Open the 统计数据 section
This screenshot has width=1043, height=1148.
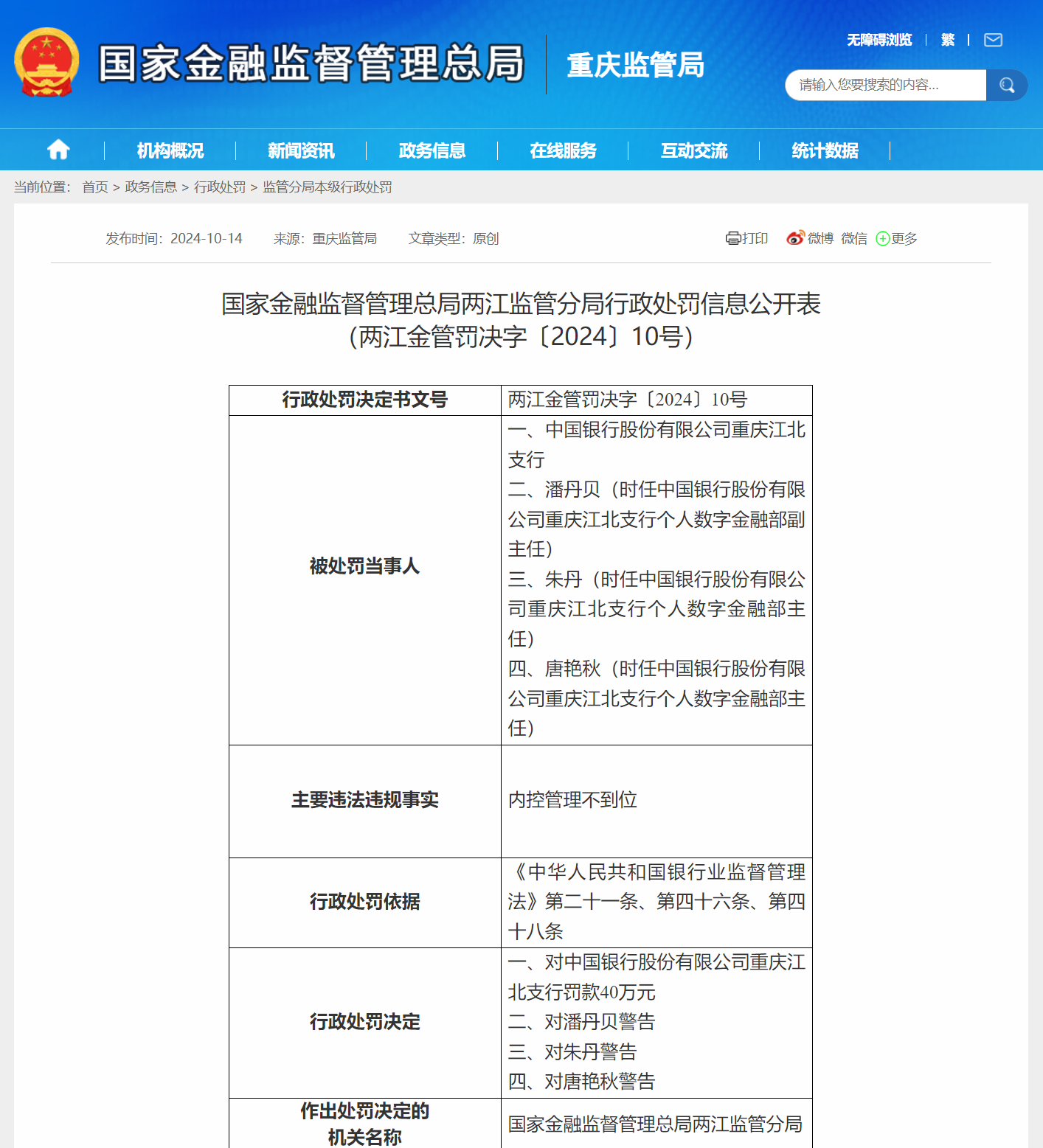click(x=824, y=149)
